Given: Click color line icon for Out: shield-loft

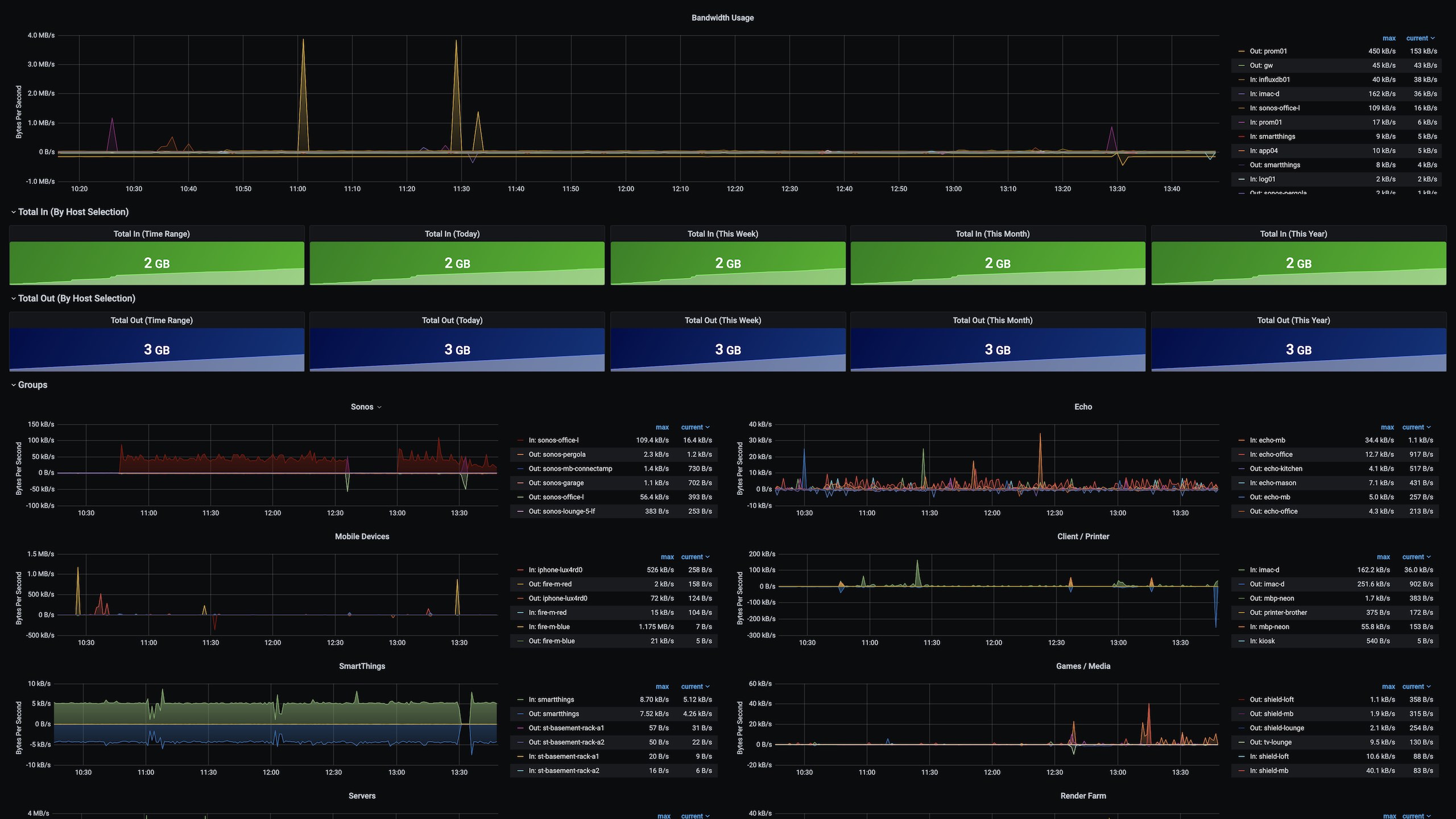Looking at the screenshot, I should pos(1242,700).
